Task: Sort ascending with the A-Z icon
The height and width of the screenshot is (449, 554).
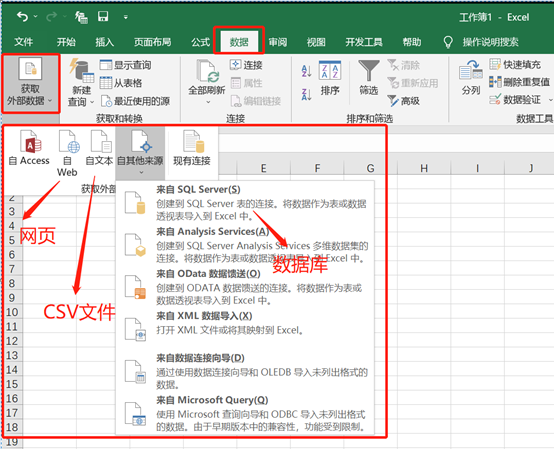Action: pos(306,71)
